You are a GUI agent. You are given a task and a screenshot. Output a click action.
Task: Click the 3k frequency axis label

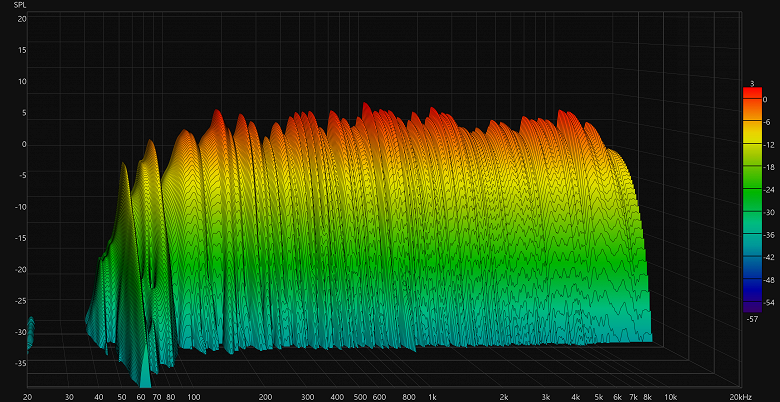(x=546, y=397)
